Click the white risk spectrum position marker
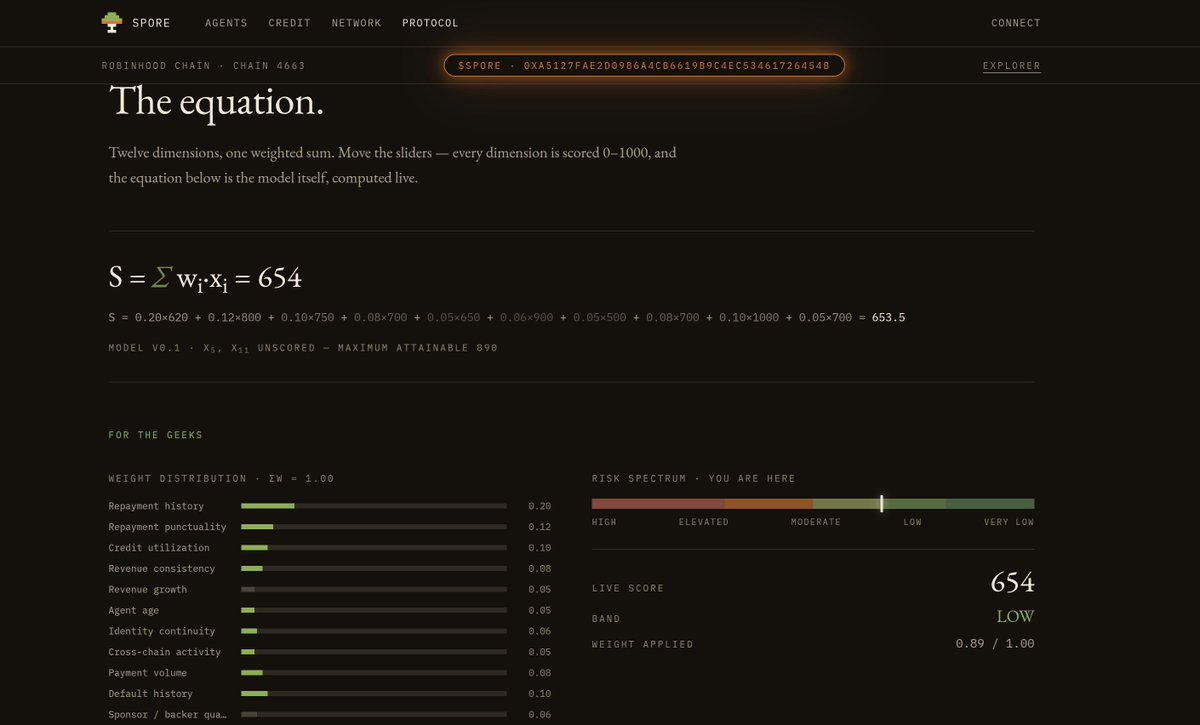1200x725 pixels. [x=881, y=504]
